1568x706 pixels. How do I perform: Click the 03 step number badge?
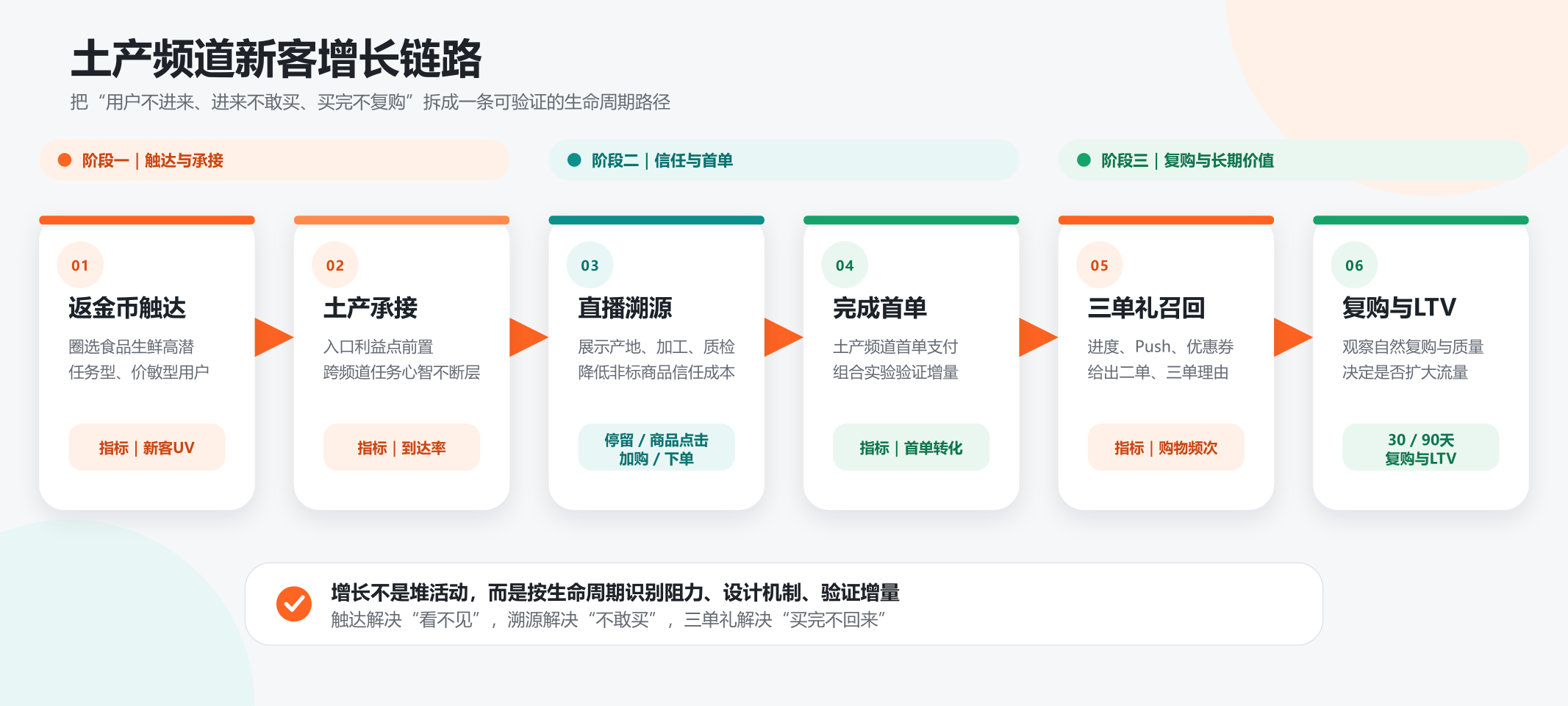point(590,265)
